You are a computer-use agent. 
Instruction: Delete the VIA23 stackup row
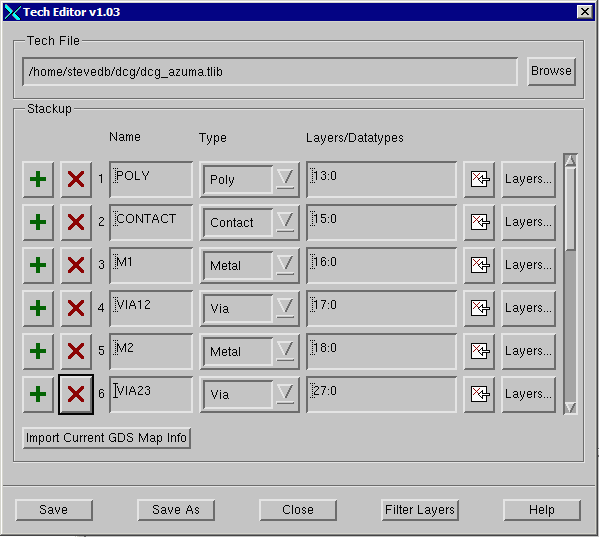76,394
